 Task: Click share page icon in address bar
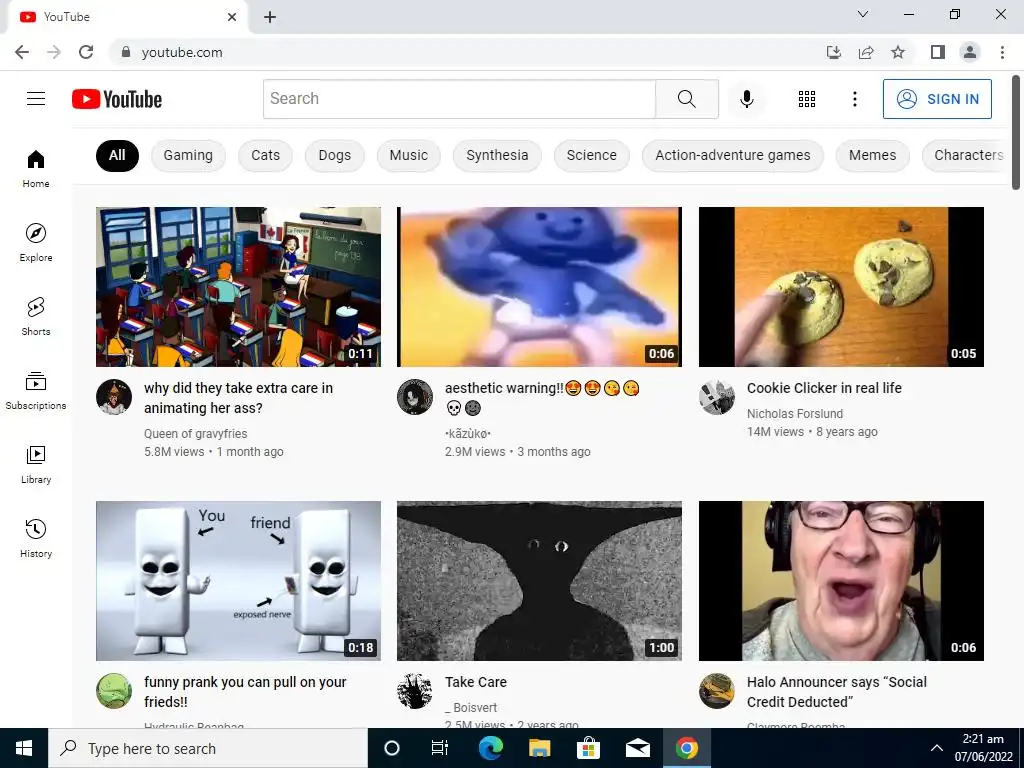click(x=866, y=52)
